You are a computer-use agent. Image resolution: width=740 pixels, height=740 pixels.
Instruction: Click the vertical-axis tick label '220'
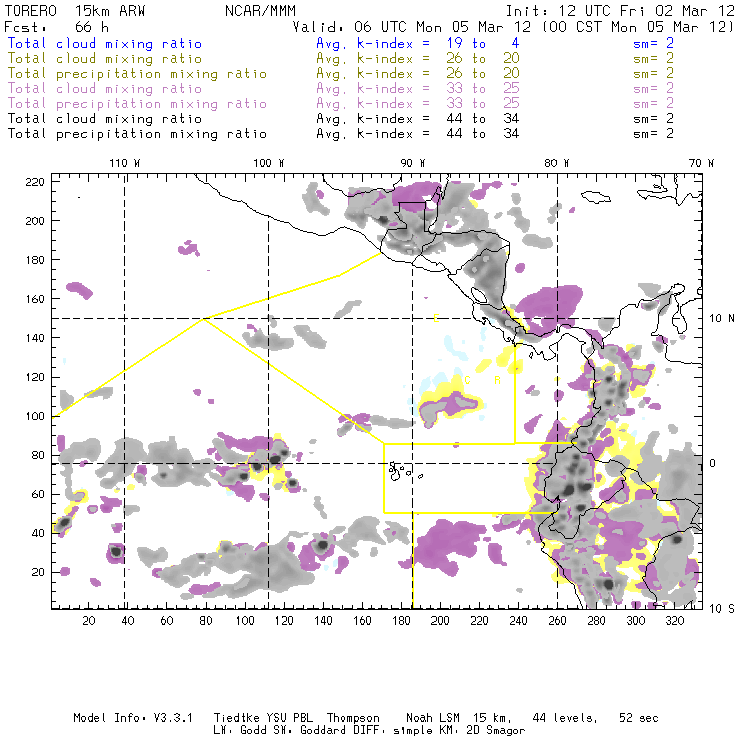click(35, 182)
